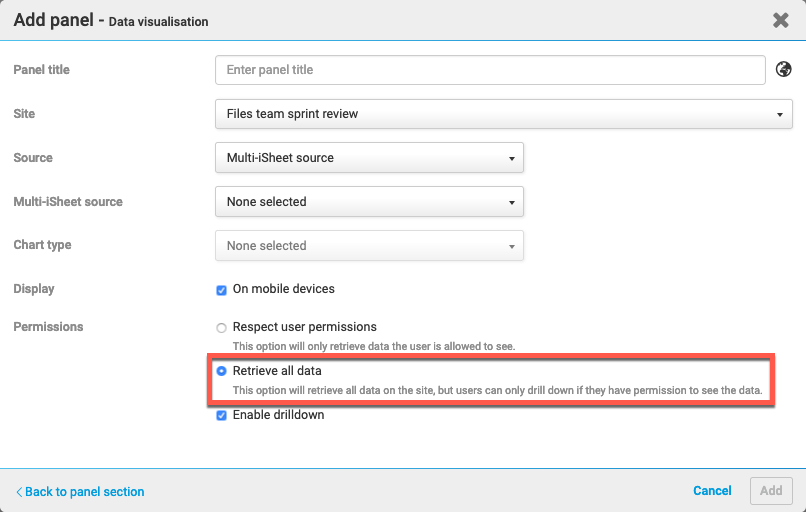
Task: Select the Retrieve all data radio button
Action: pos(222,371)
